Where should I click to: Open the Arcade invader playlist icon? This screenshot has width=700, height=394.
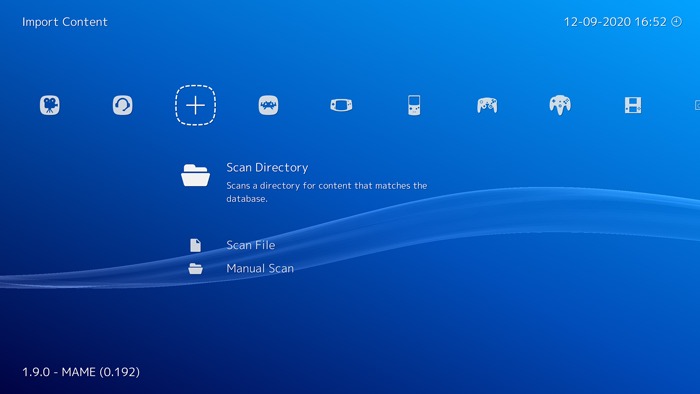click(268, 105)
